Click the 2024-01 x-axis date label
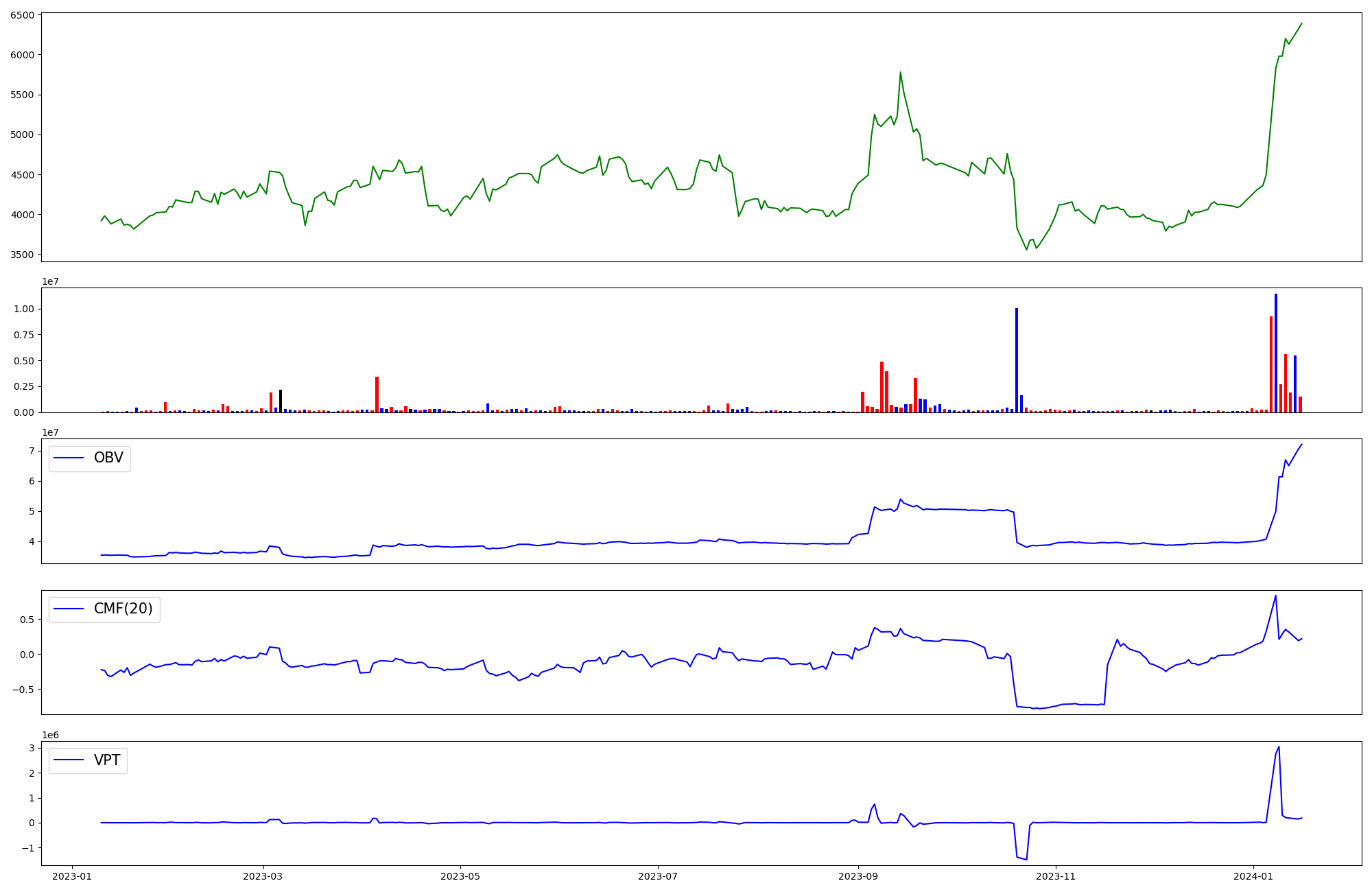Image resolution: width=1372 pixels, height=892 pixels. [1253, 876]
